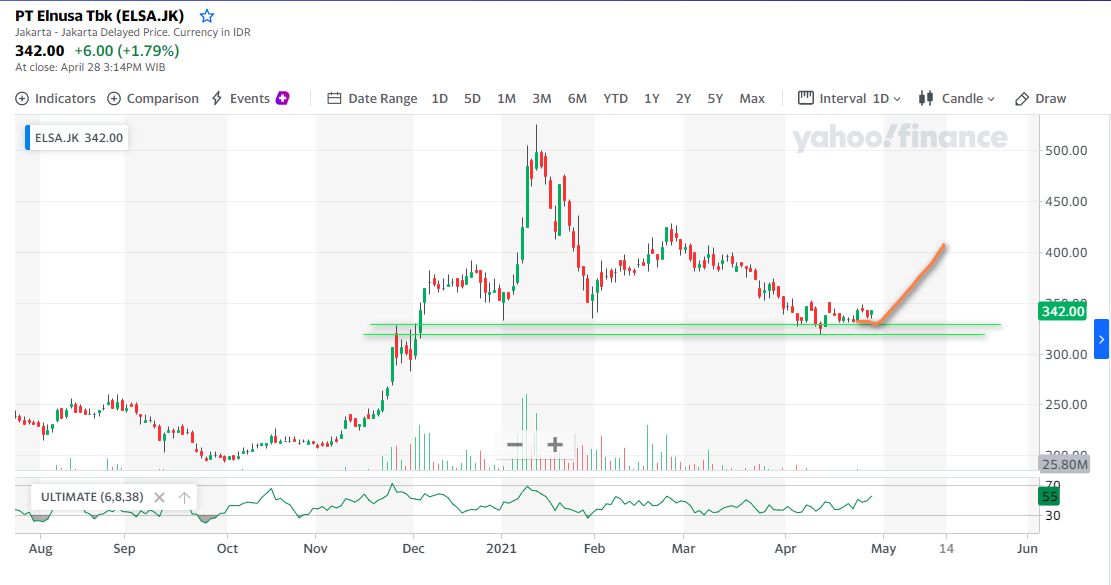Select the 3M range
The height and width of the screenshot is (585, 1111).
point(541,98)
